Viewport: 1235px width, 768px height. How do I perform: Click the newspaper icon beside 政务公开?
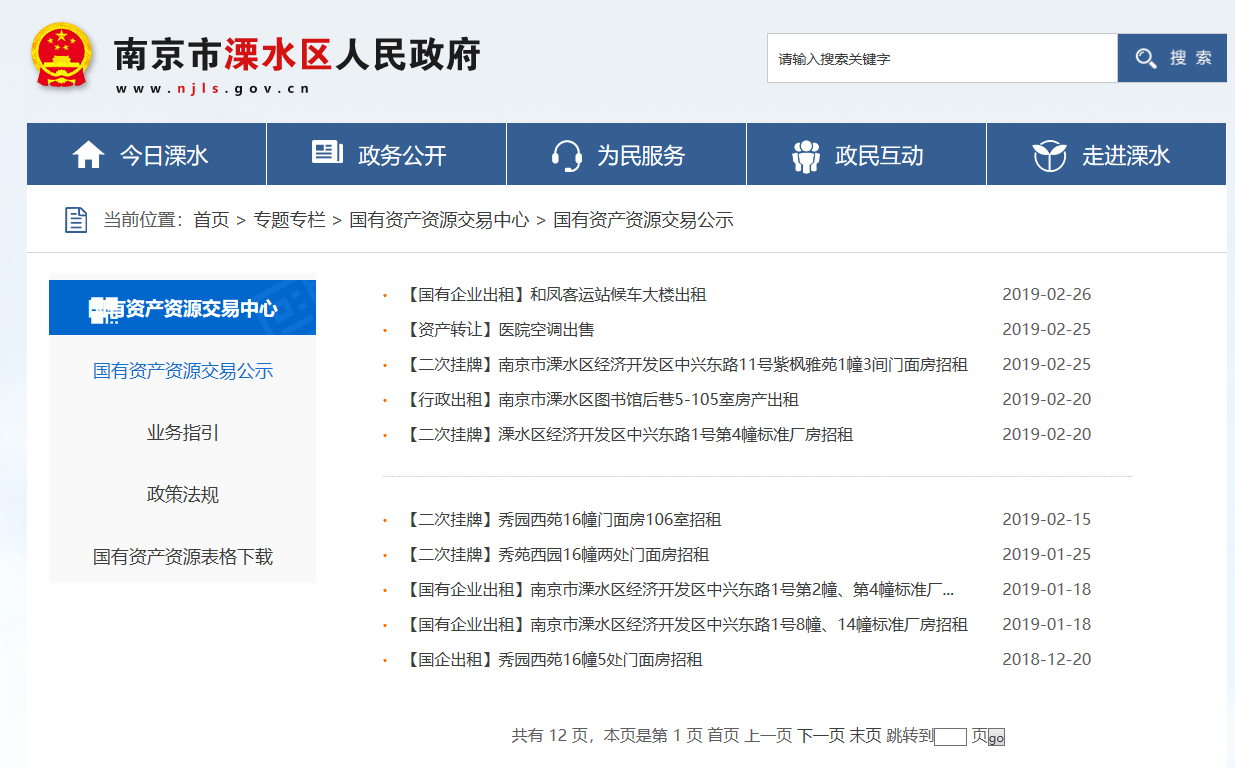[327, 153]
